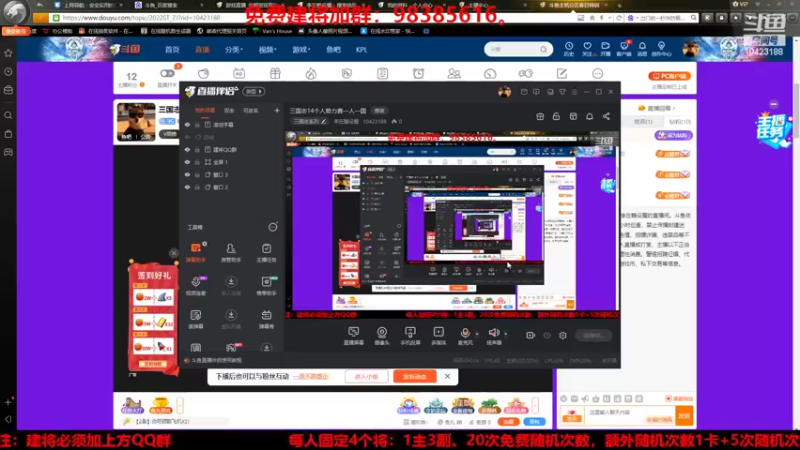This screenshot has height=450, width=800.
Task: Open the 分类 dropdown in Douyu nav
Action: [x=234, y=49]
